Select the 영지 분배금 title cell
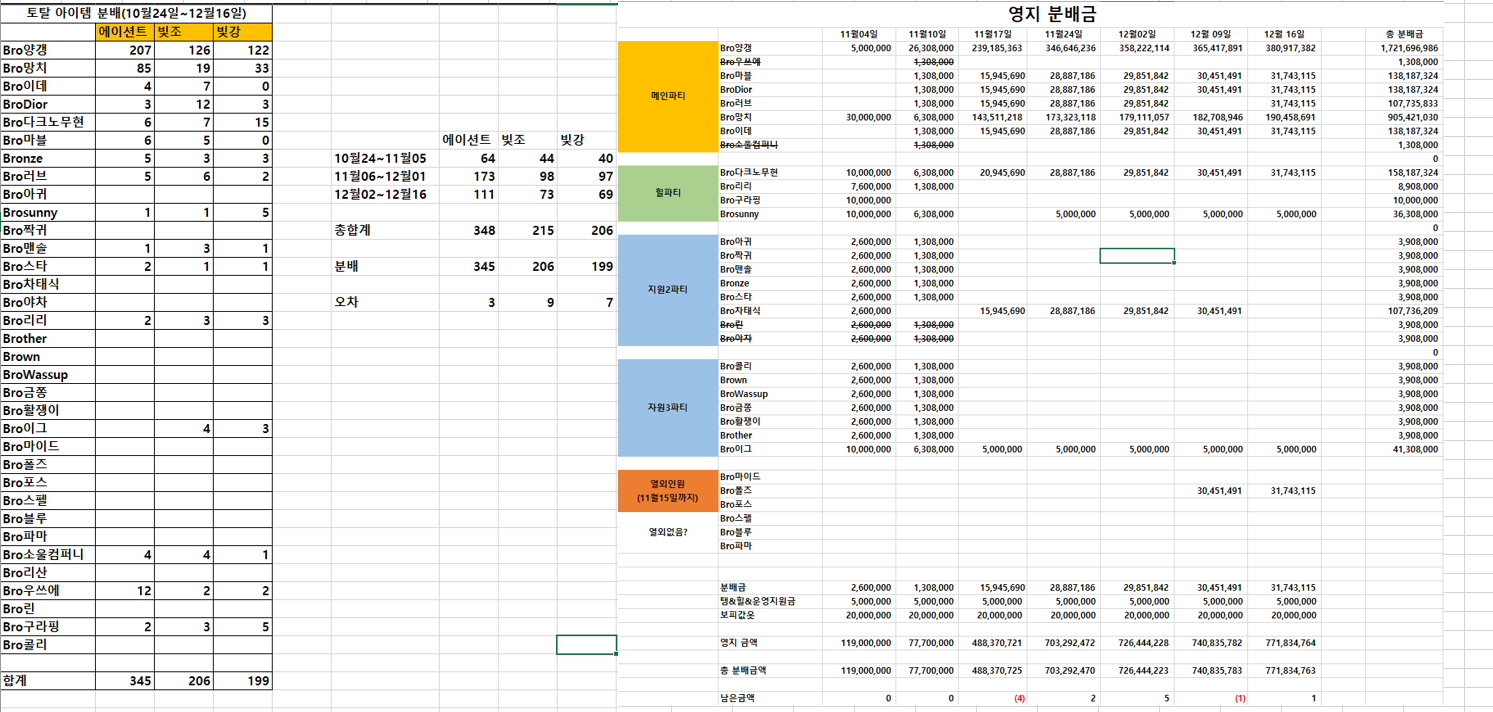1493x712 pixels. click(x=1053, y=14)
